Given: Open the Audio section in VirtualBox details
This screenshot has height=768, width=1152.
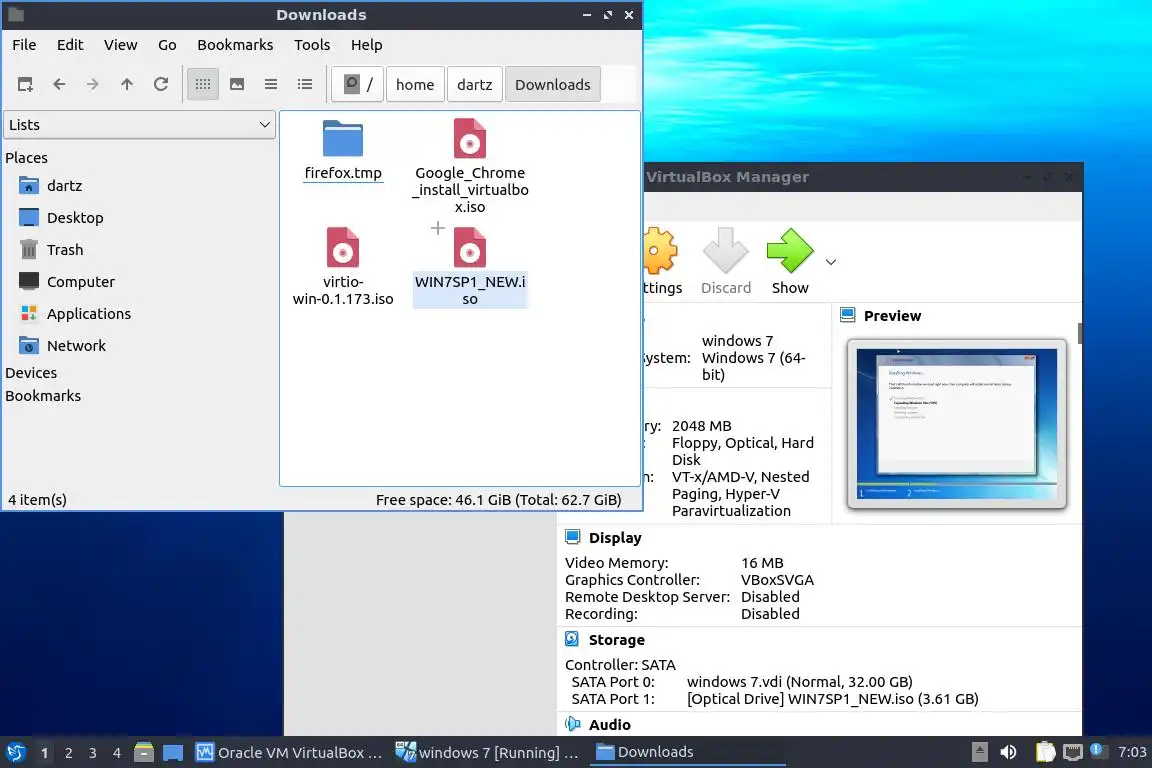Looking at the screenshot, I should coord(610,725).
